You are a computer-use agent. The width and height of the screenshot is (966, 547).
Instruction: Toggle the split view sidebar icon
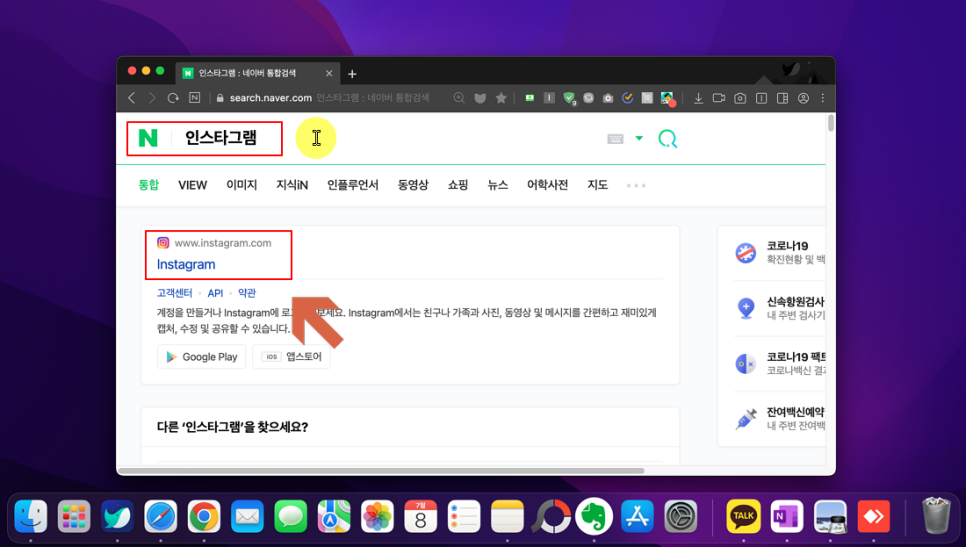[782, 98]
